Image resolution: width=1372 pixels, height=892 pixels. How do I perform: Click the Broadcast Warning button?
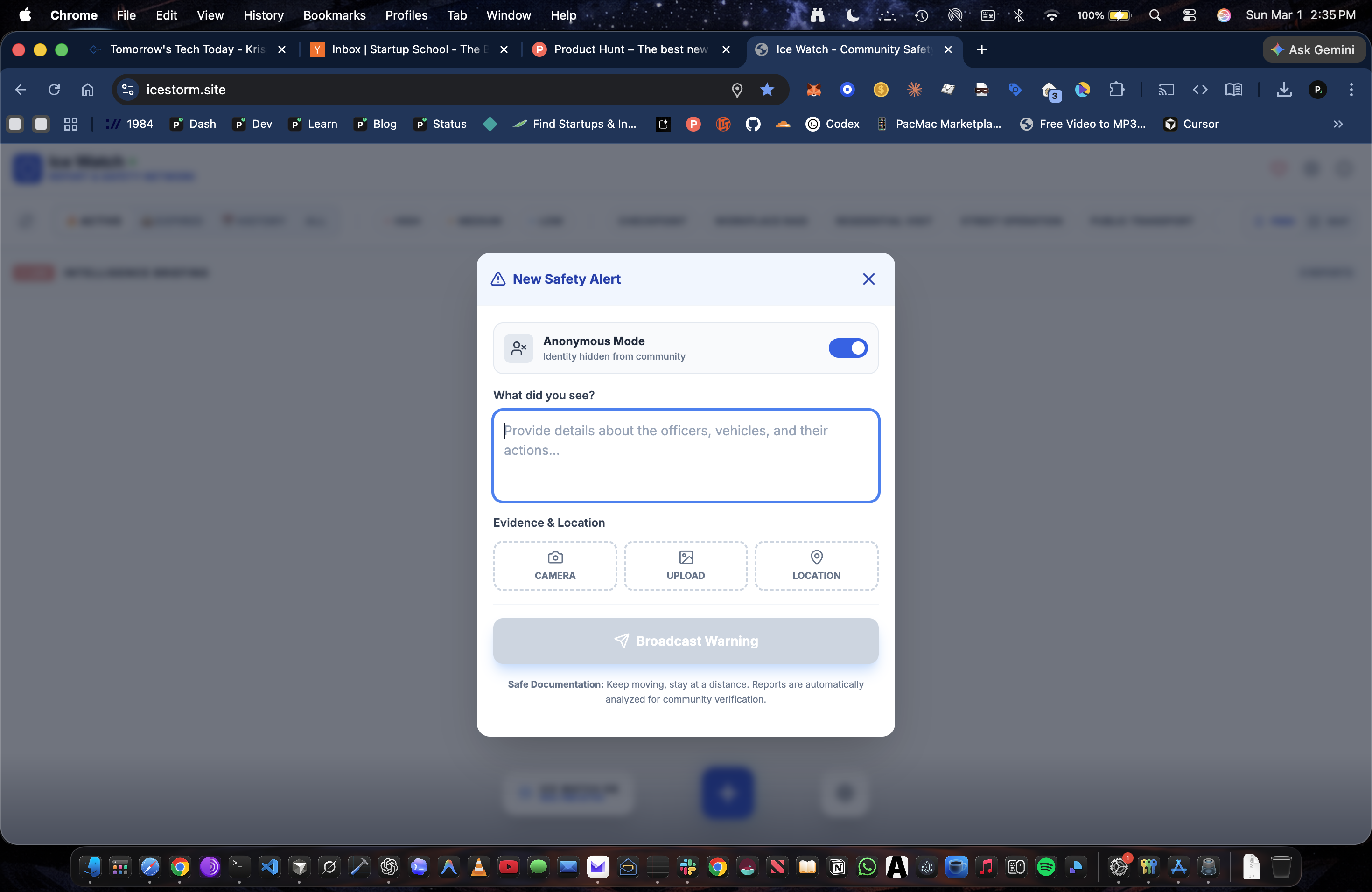pyautogui.click(x=686, y=641)
